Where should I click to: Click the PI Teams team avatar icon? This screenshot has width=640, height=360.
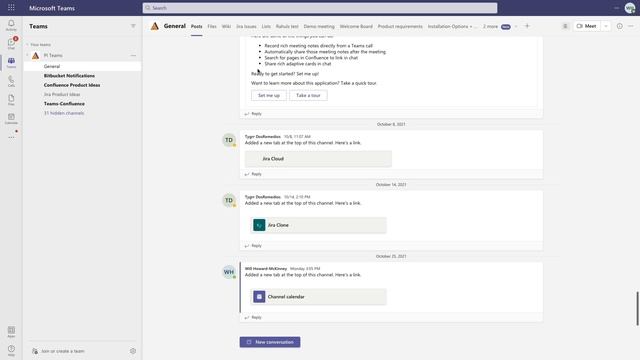tap(36, 56)
